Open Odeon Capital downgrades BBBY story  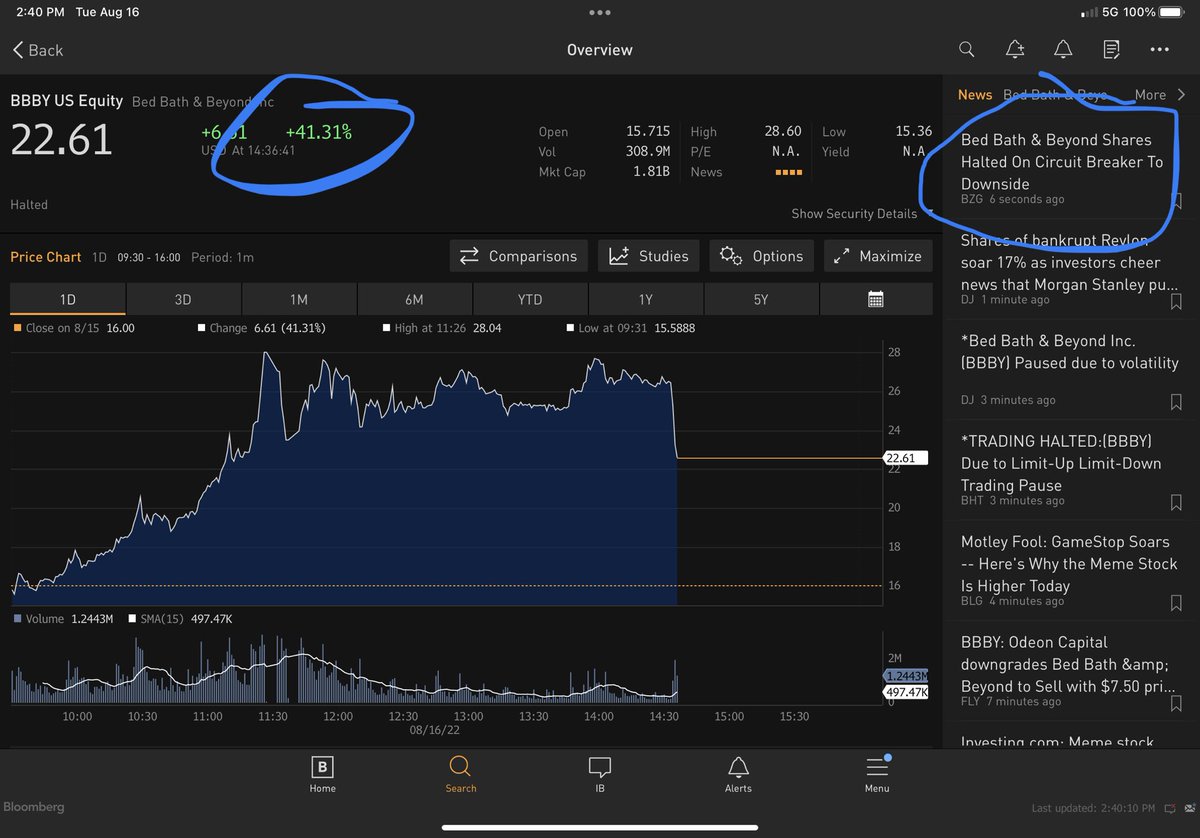coord(1068,664)
